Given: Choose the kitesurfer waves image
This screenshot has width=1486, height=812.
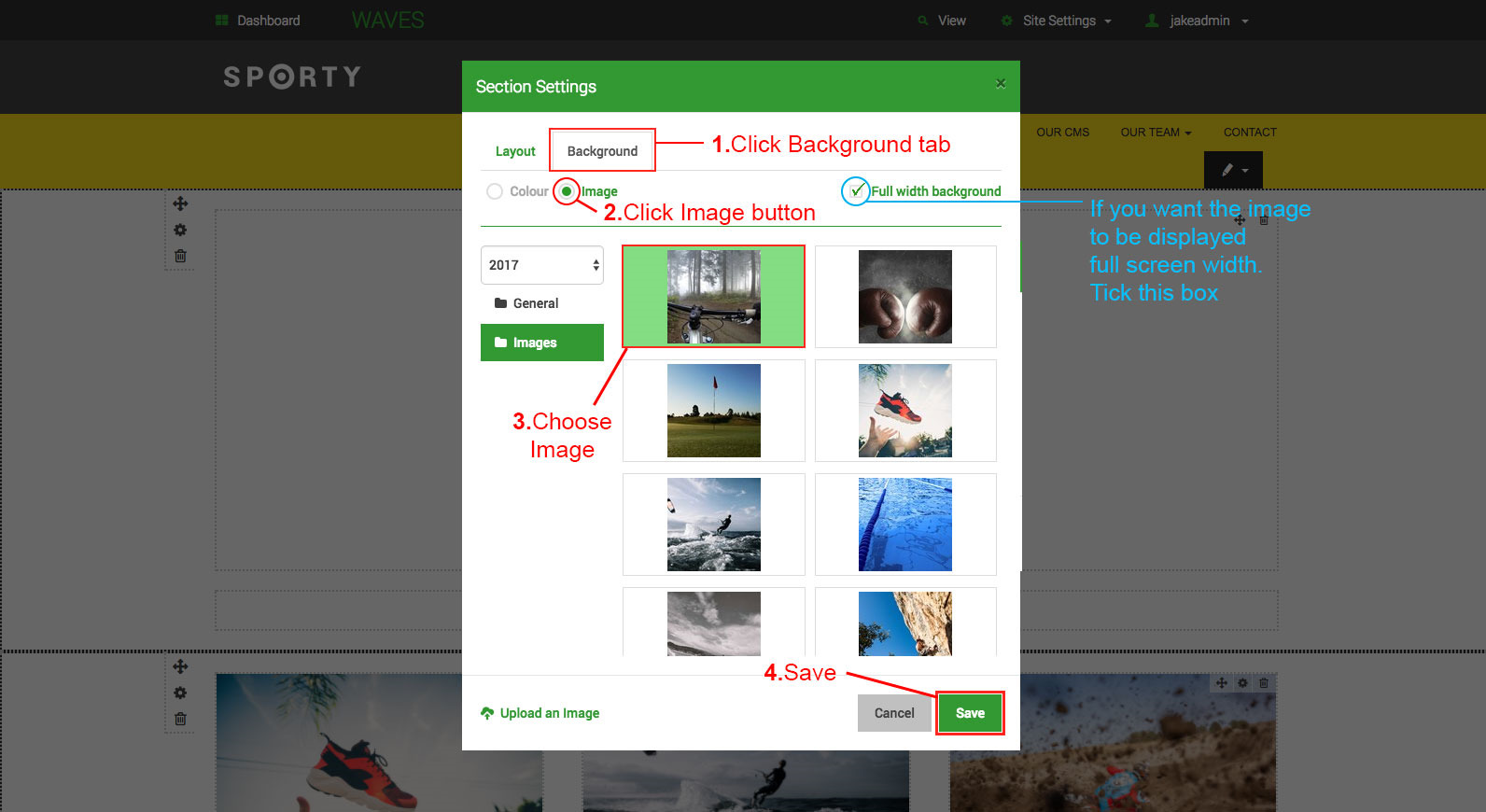Looking at the screenshot, I should pos(713,525).
